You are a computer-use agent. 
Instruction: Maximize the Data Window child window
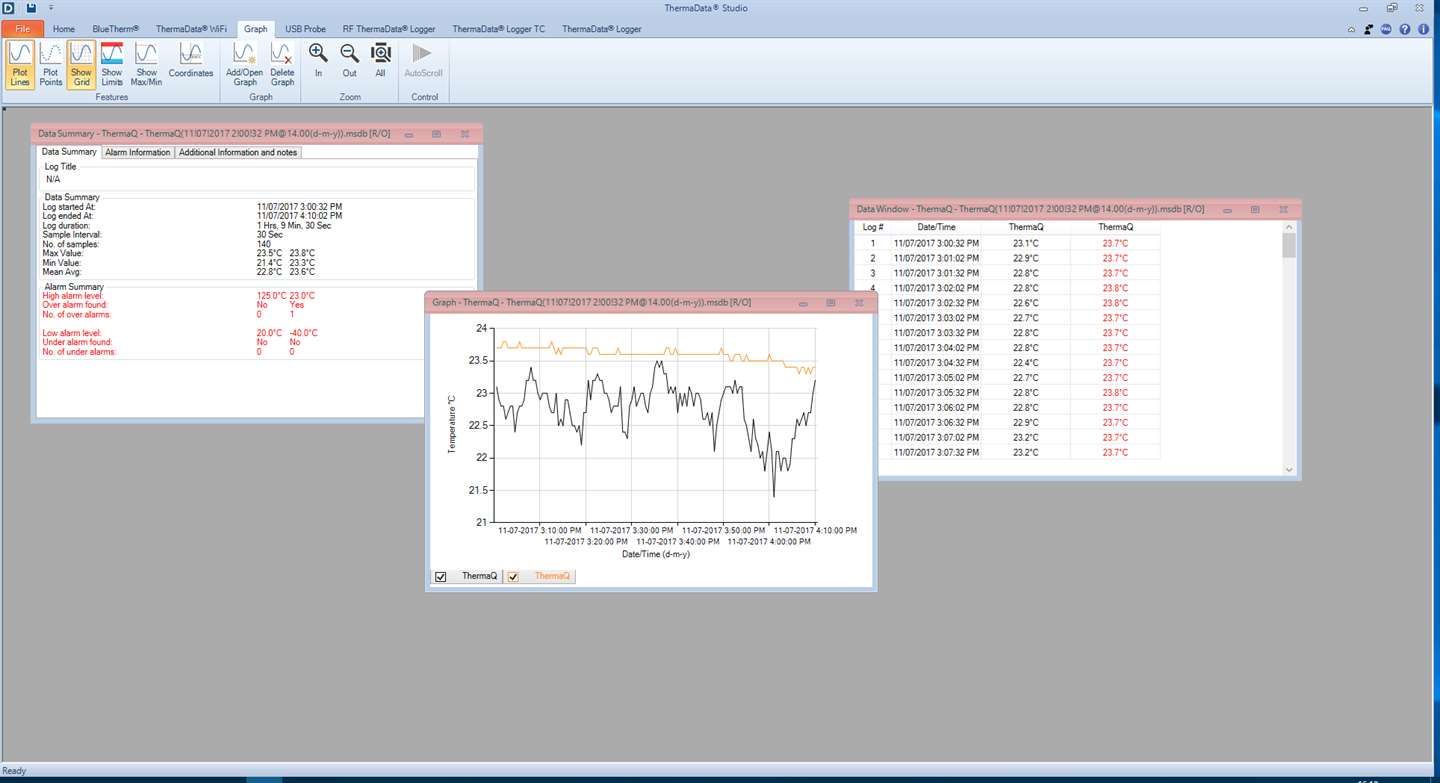tap(1255, 209)
